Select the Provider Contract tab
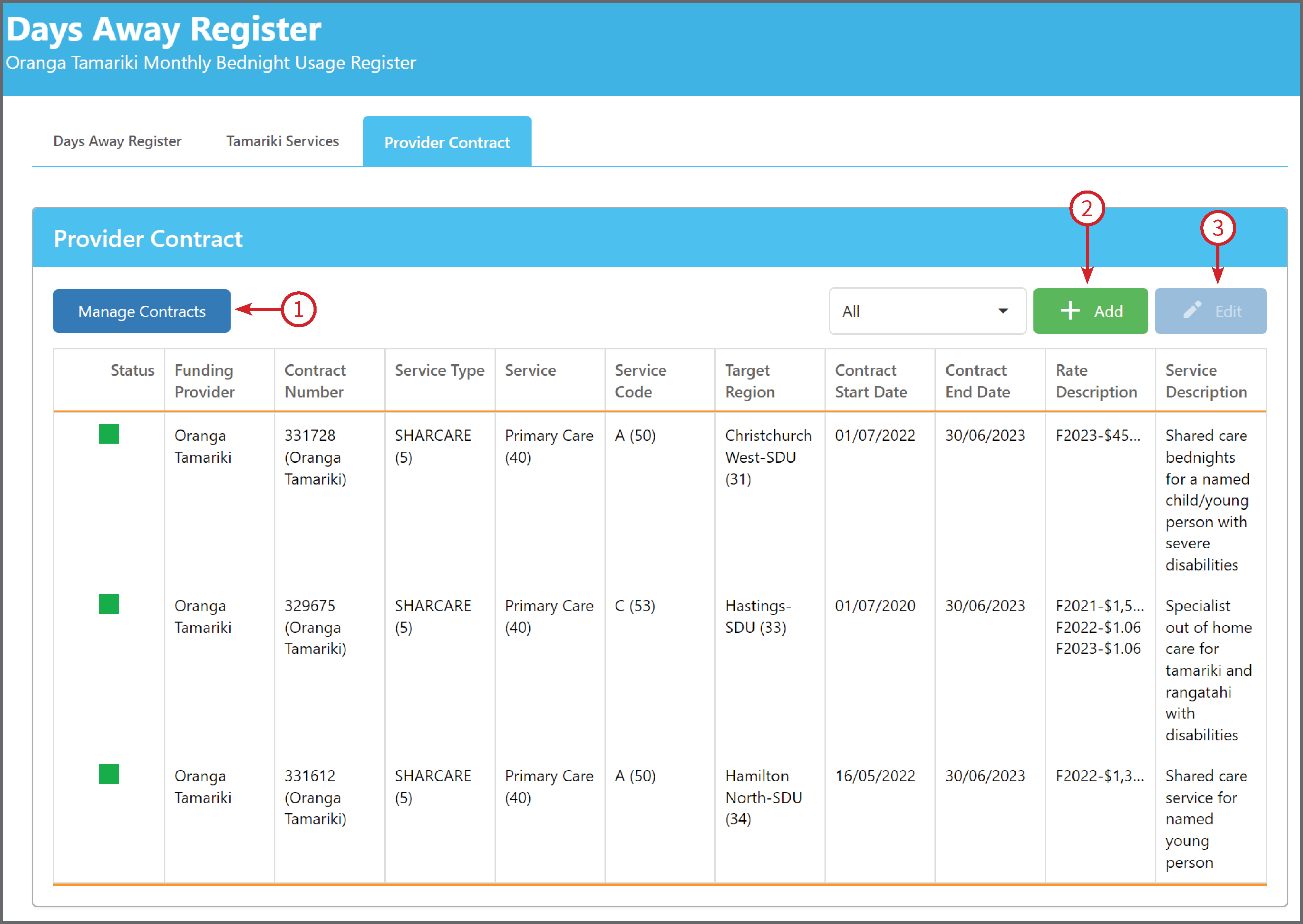Image resolution: width=1303 pixels, height=924 pixels. click(x=447, y=142)
